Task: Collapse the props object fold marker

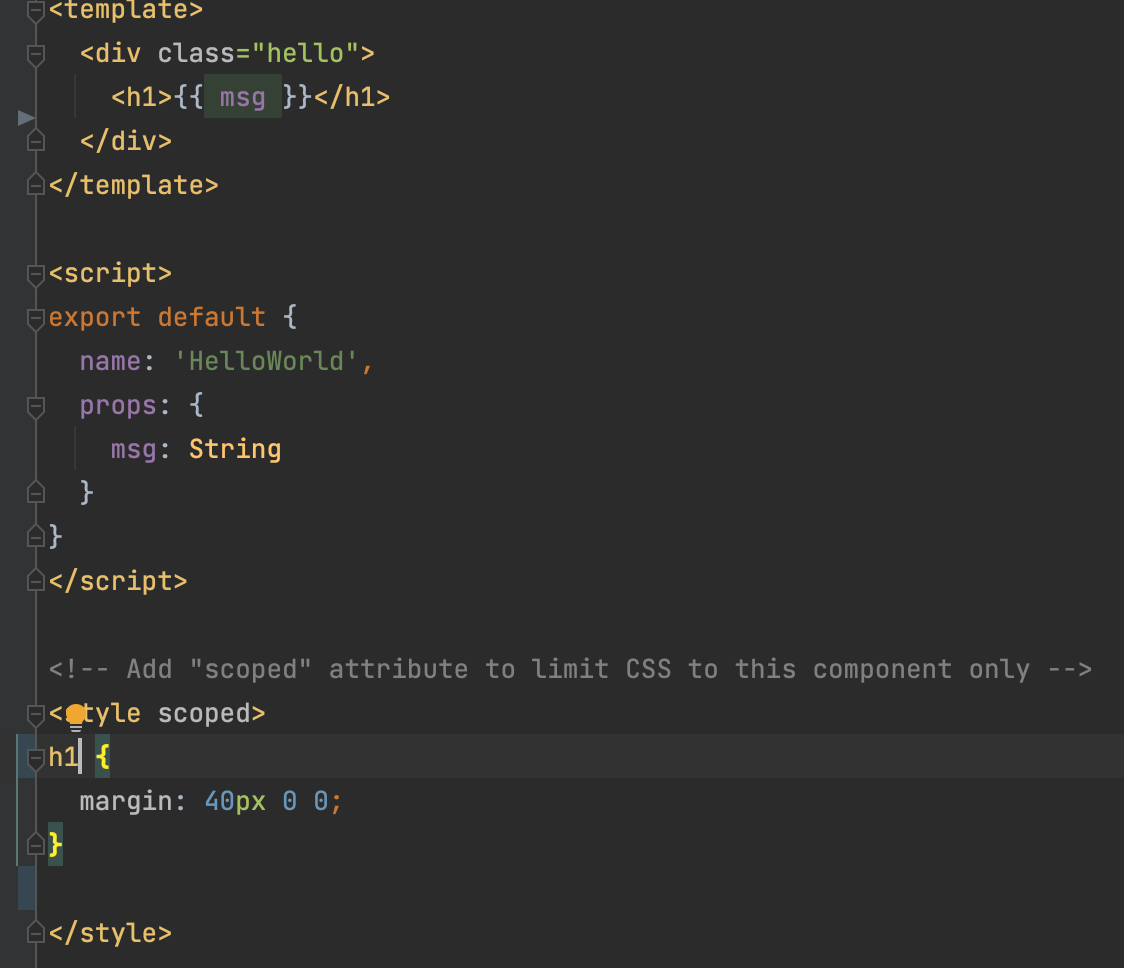Action: tap(35, 407)
